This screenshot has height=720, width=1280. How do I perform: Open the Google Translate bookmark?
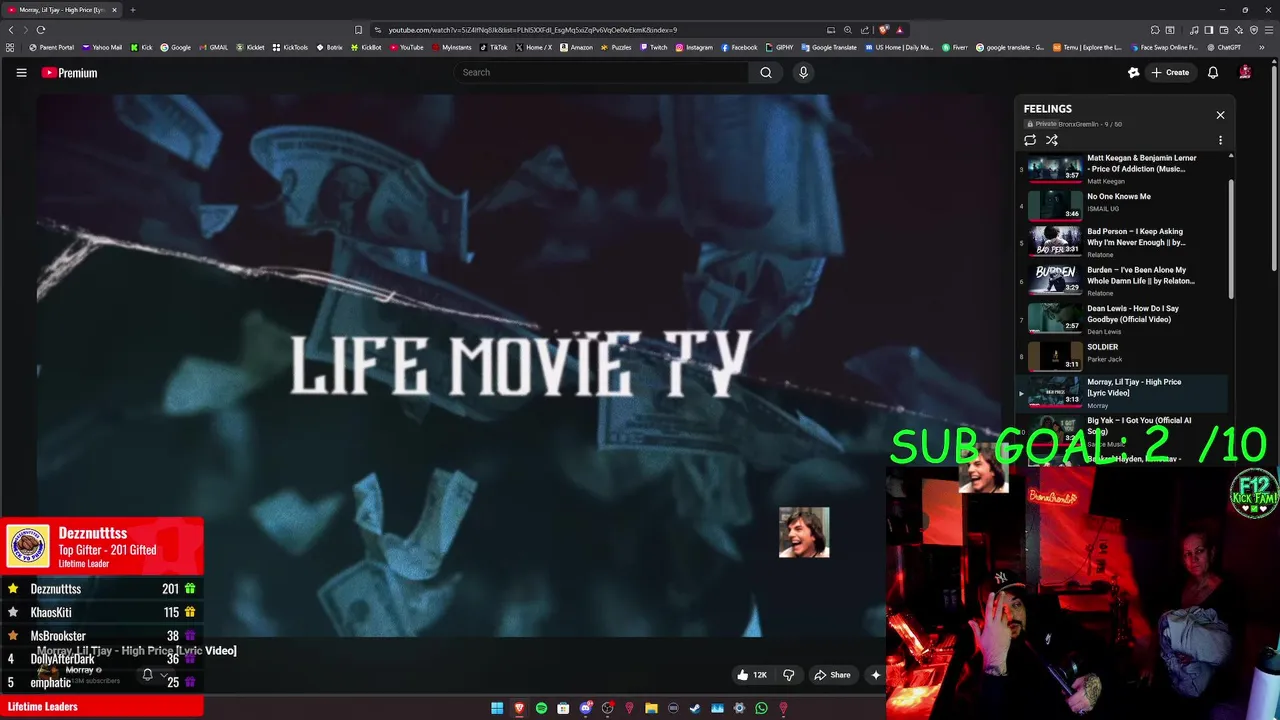pos(829,47)
